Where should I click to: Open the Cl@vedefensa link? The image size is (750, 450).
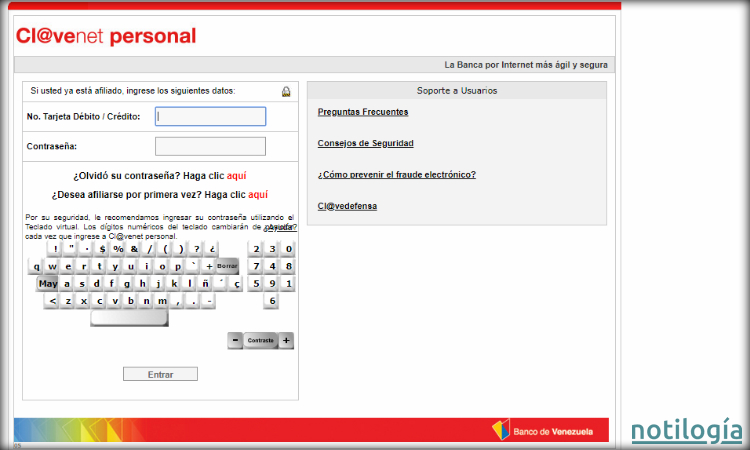pyautogui.click(x=347, y=206)
